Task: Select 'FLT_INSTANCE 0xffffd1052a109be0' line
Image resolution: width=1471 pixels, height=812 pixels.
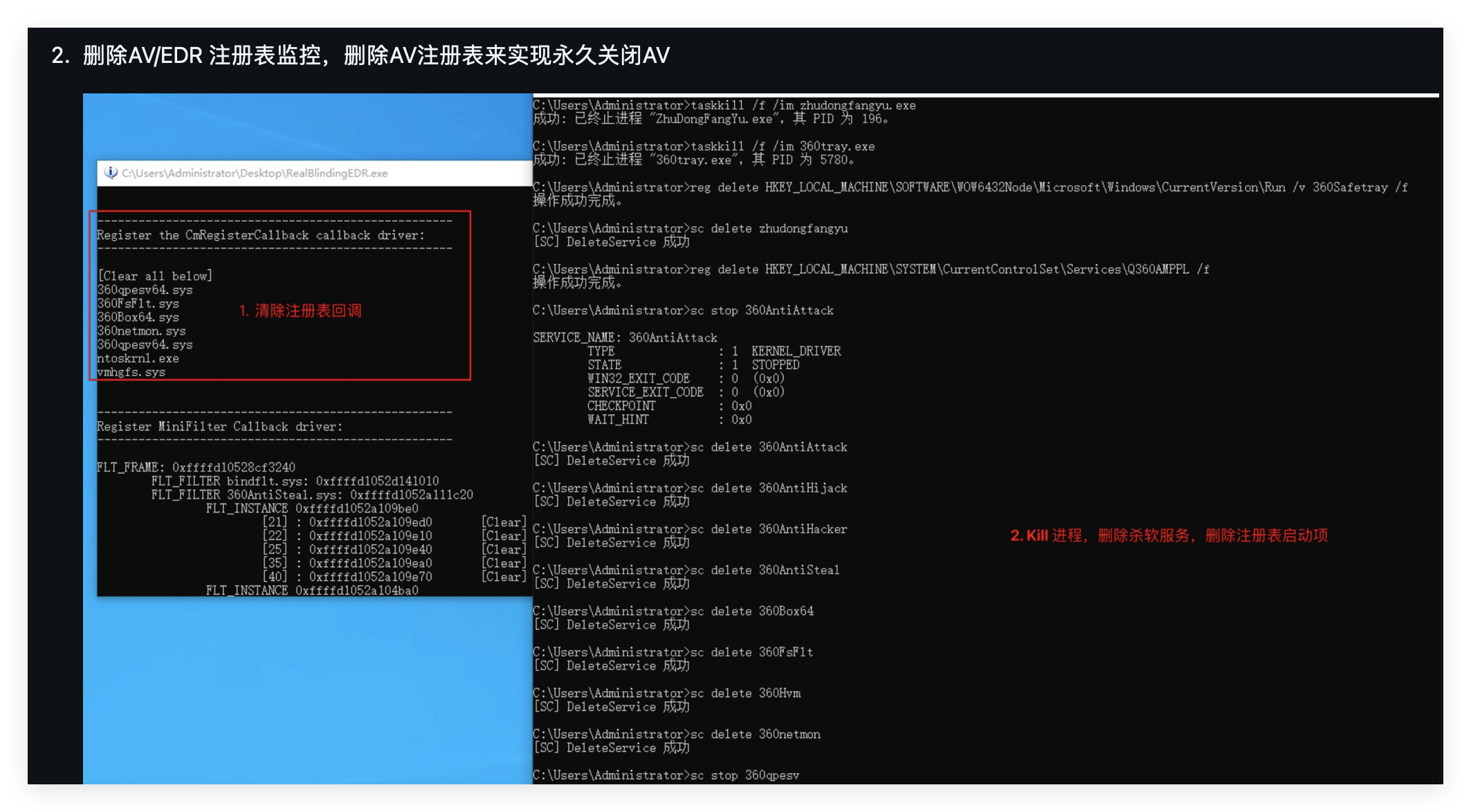Action: [x=312, y=508]
